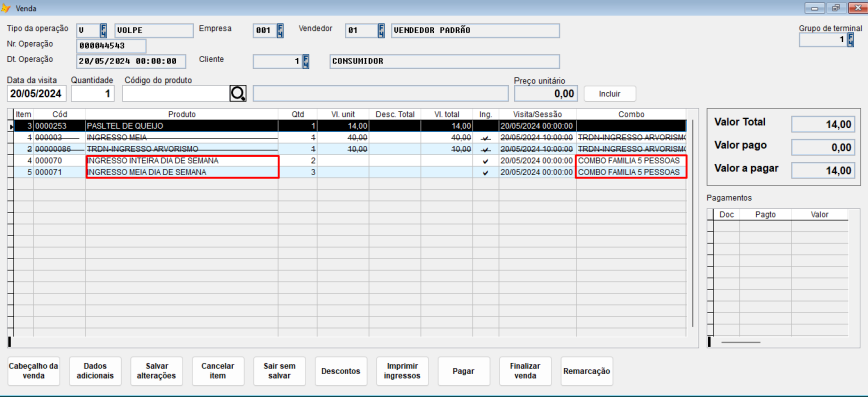This screenshot has width=868, height=399.
Task: Click the Tipo da operação code field
Action: 87,30
